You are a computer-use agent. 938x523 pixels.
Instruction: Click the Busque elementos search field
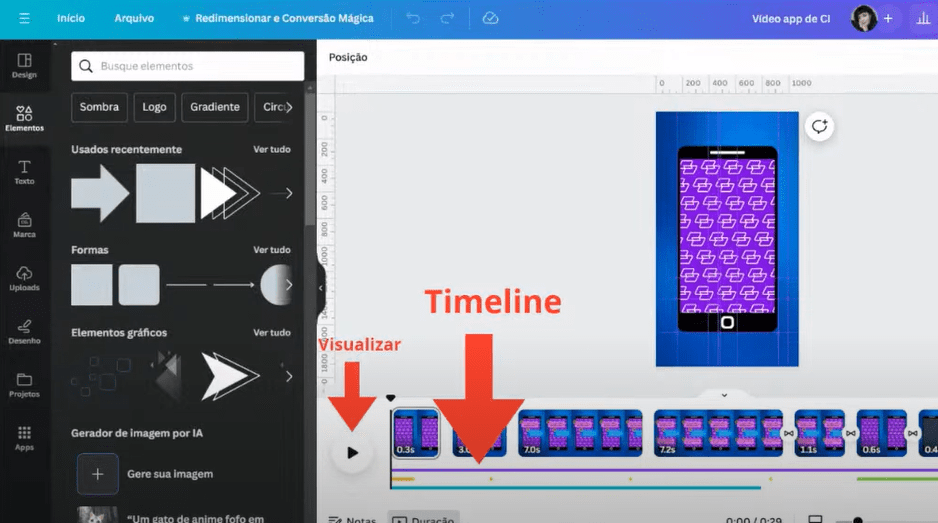pos(187,66)
